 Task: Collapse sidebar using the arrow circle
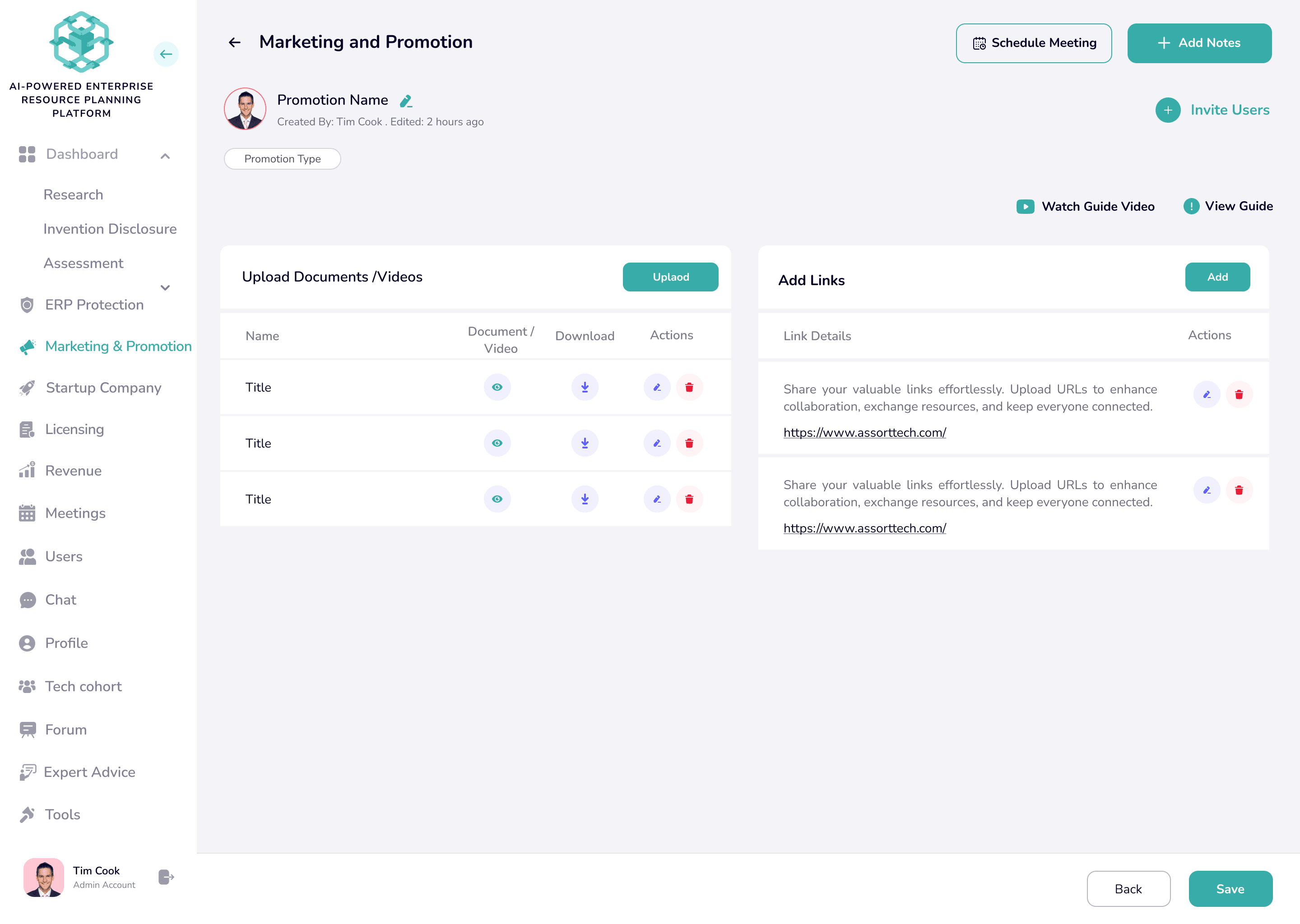coord(166,54)
